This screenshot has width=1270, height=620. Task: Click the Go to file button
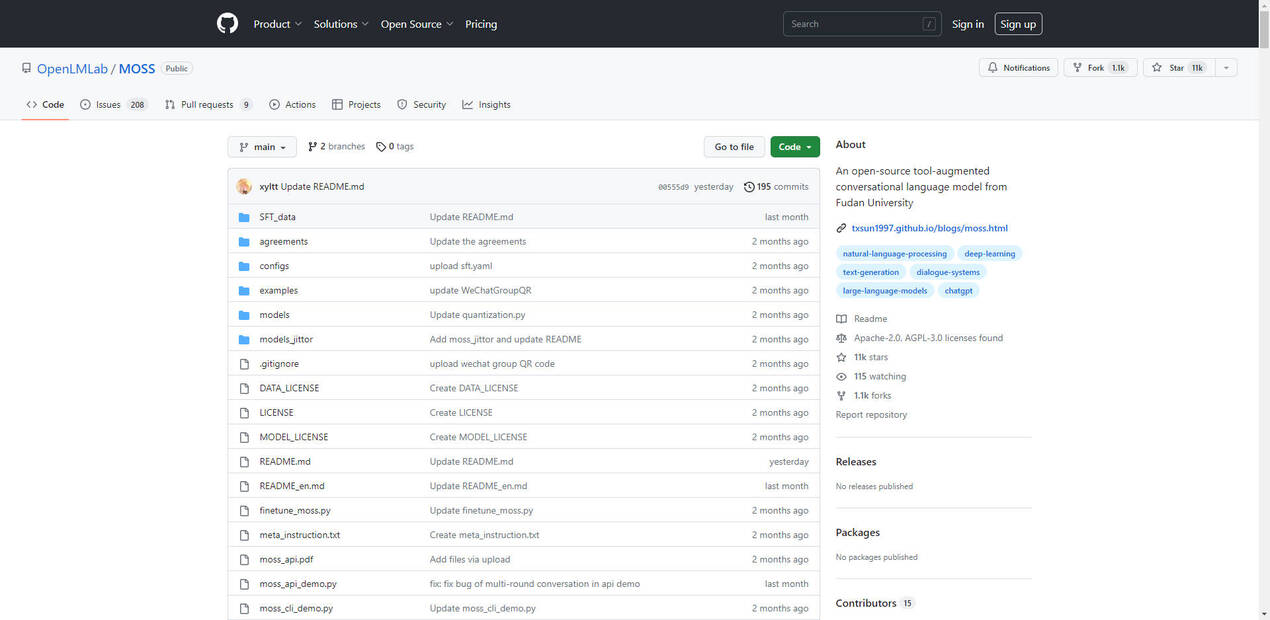click(734, 147)
